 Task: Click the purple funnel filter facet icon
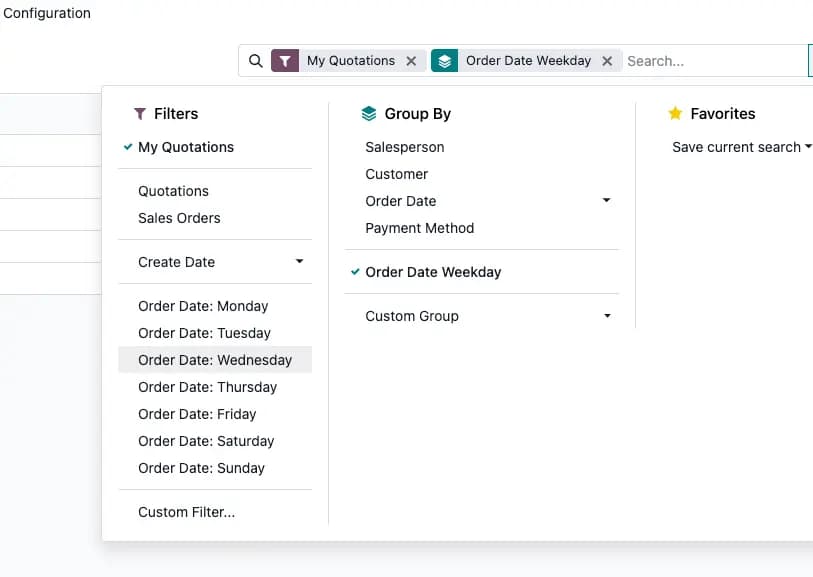[x=285, y=61]
